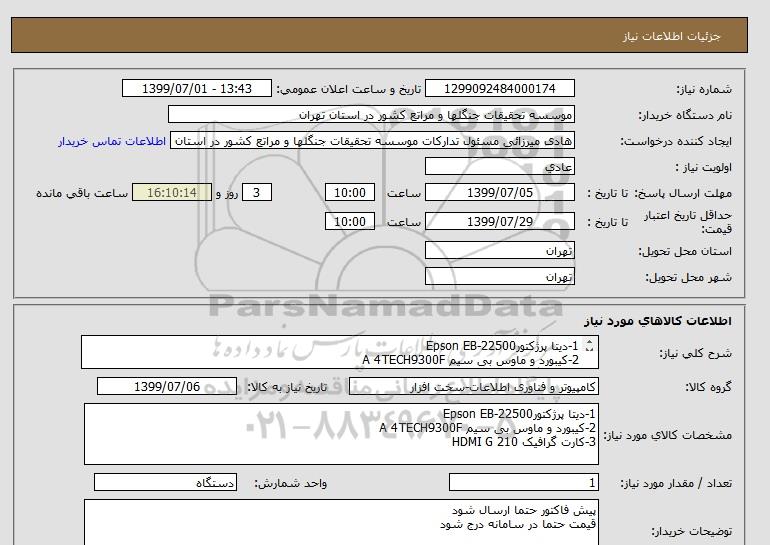Click the delivery city field تهران
This screenshot has height=545, width=770.
(499, 277)
